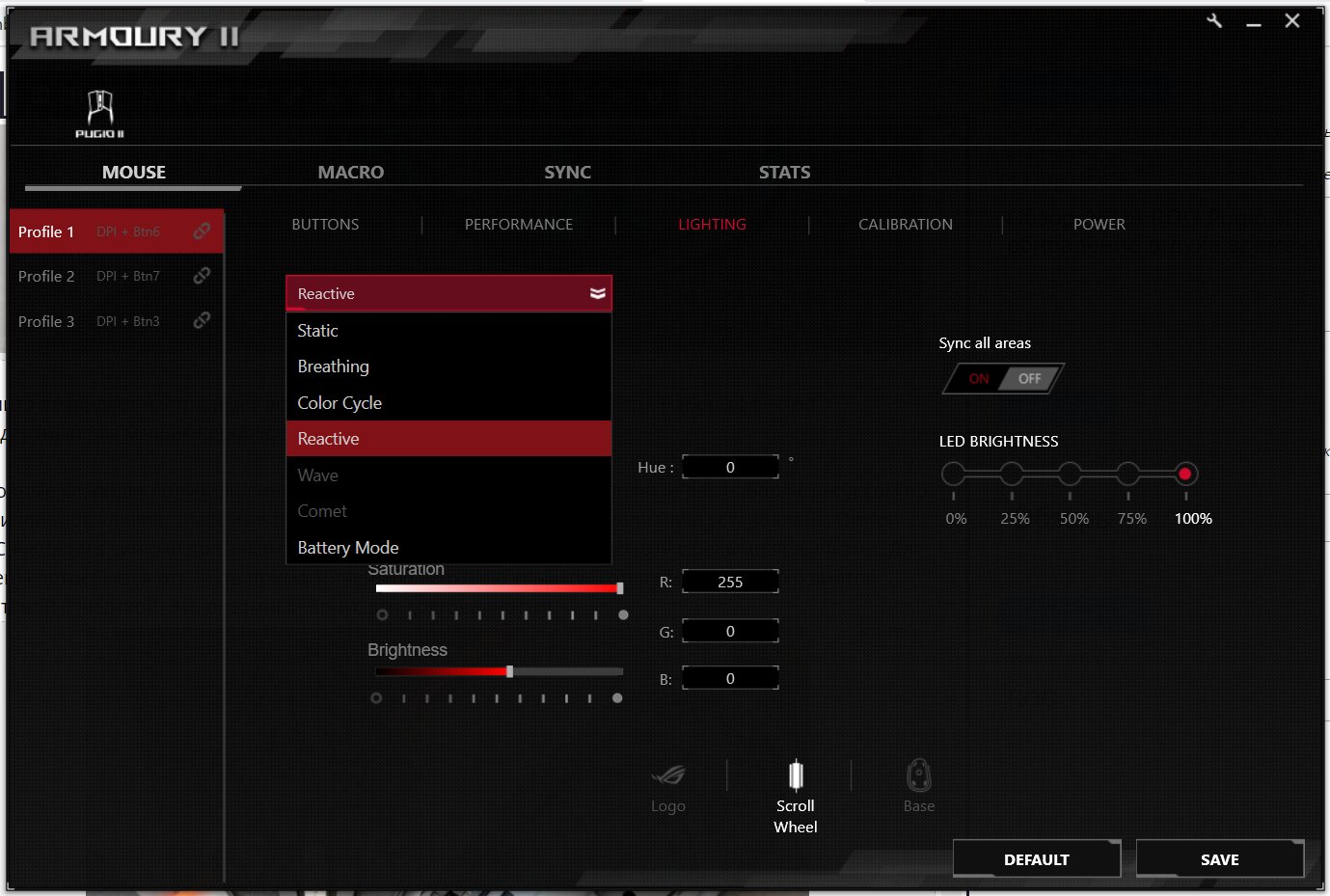Image resolution: width=1330 pixels, height=896 pixels.
Task: Click the link icon for Profile 3
Action: pos(202,320)
